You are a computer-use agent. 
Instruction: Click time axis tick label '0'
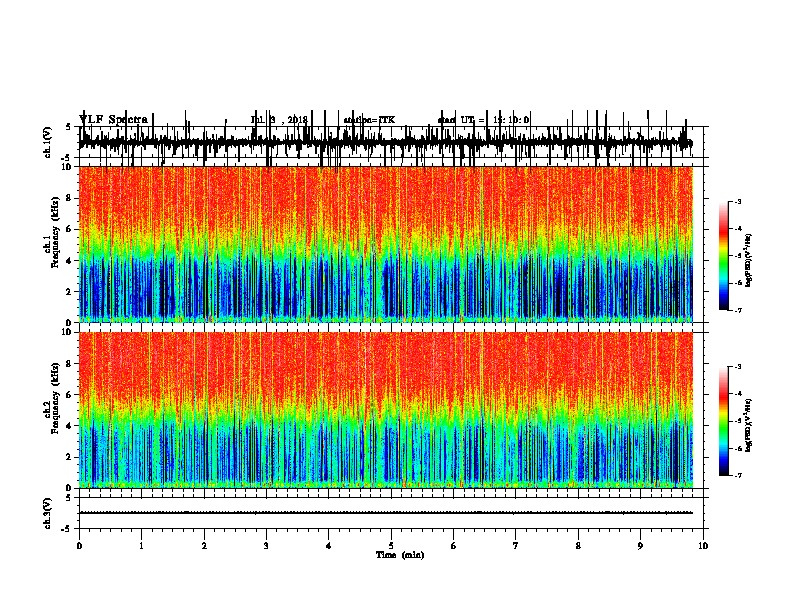coord(79,546)
